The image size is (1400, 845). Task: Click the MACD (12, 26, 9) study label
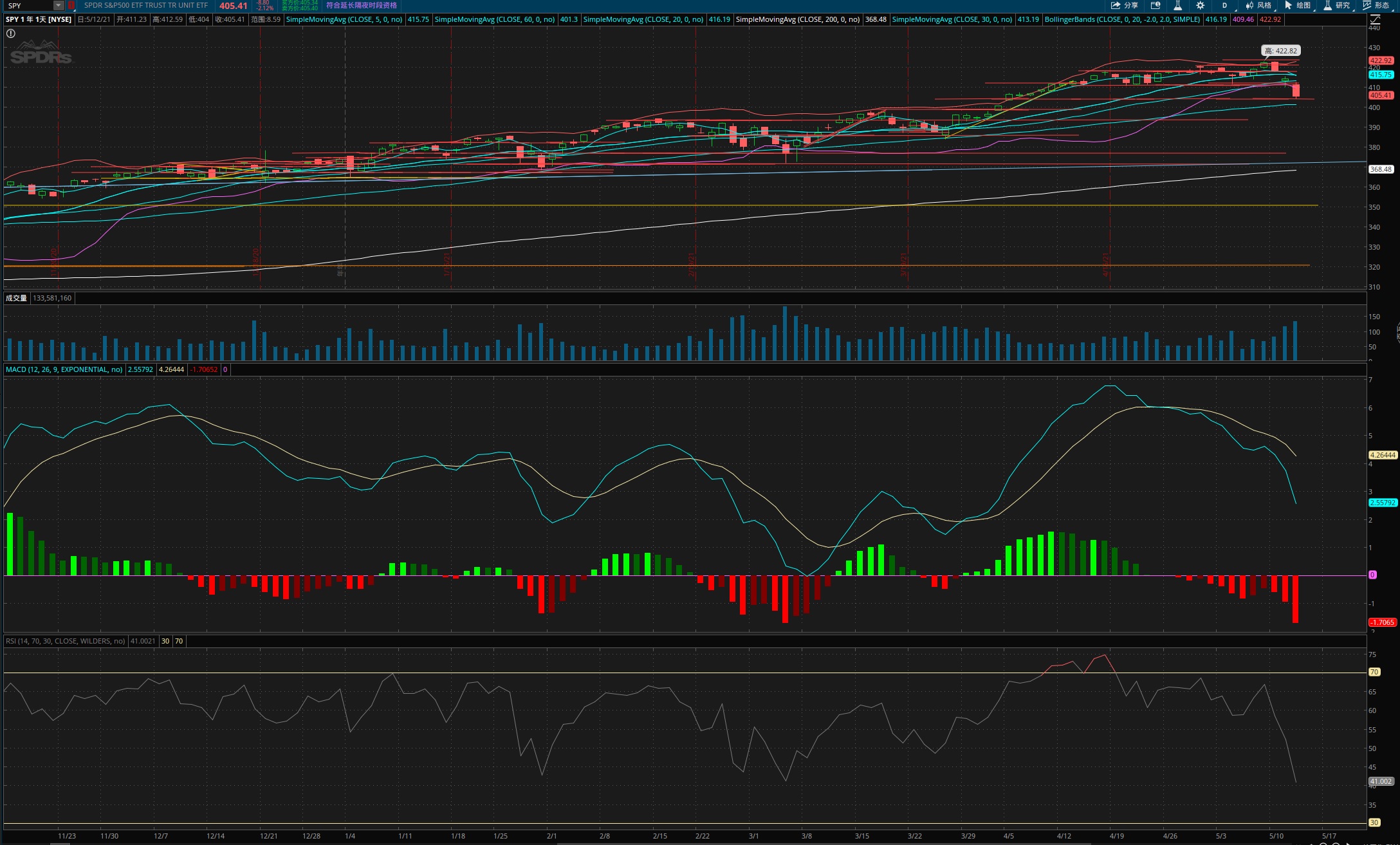[x=64, y=369]
